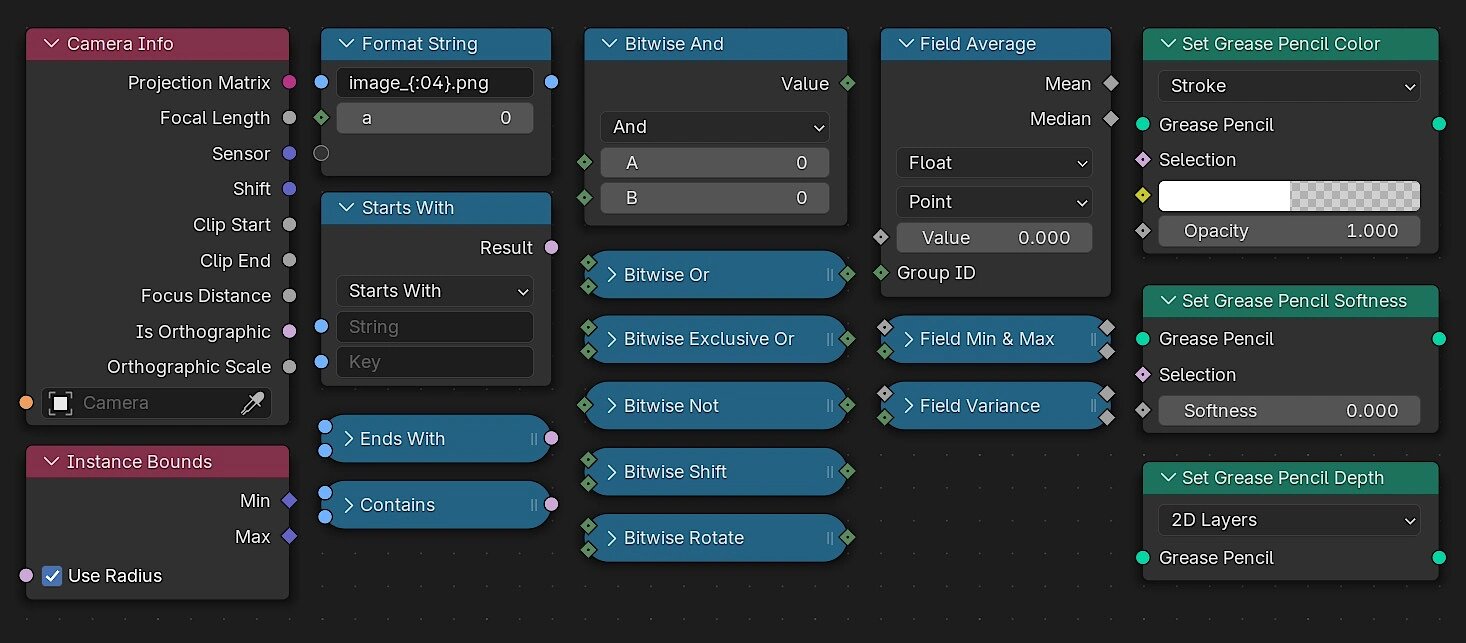Expand the Ends With node
This screenshot has width=1466, height=643.
[x=349, y=438]
